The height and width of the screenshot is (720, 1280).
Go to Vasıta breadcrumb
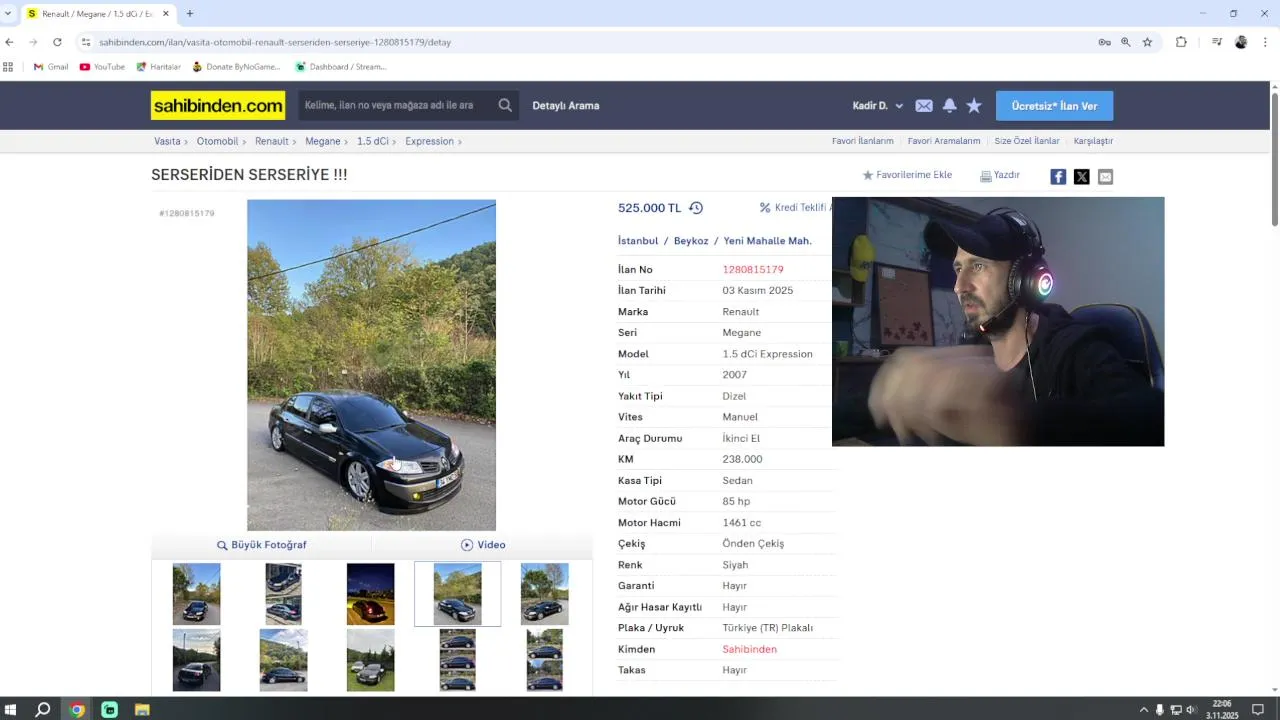[167, 141]
